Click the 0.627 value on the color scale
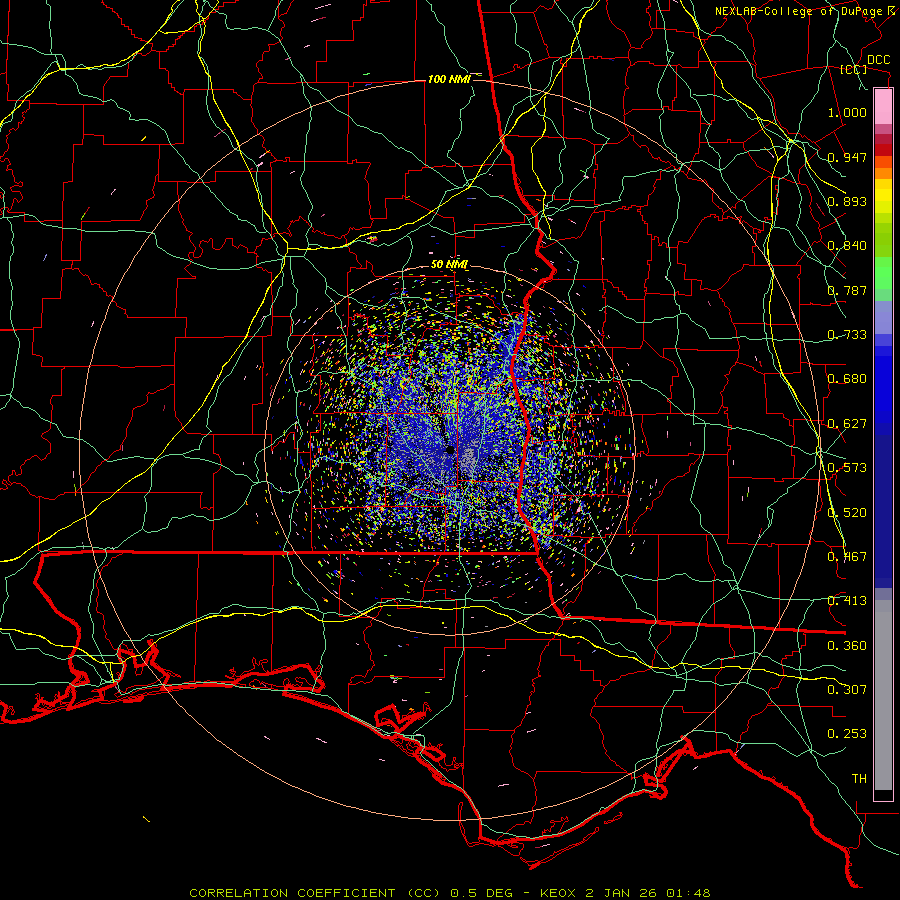The width and height of the screenshot is (900, 900). (x=847, y=424)
